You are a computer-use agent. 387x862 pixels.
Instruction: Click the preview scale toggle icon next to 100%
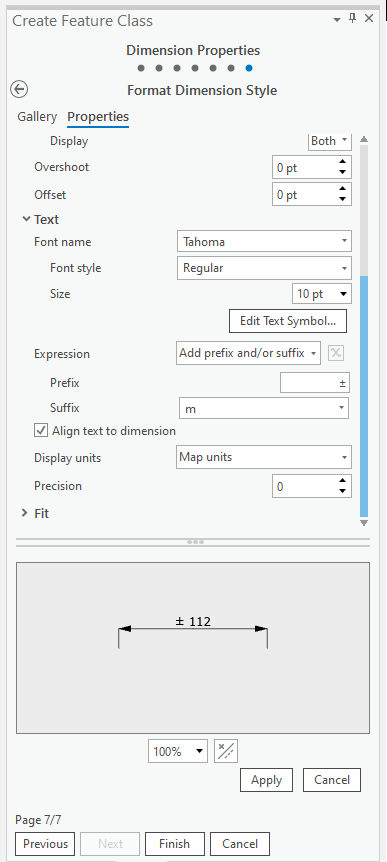(x=225, y=751)
